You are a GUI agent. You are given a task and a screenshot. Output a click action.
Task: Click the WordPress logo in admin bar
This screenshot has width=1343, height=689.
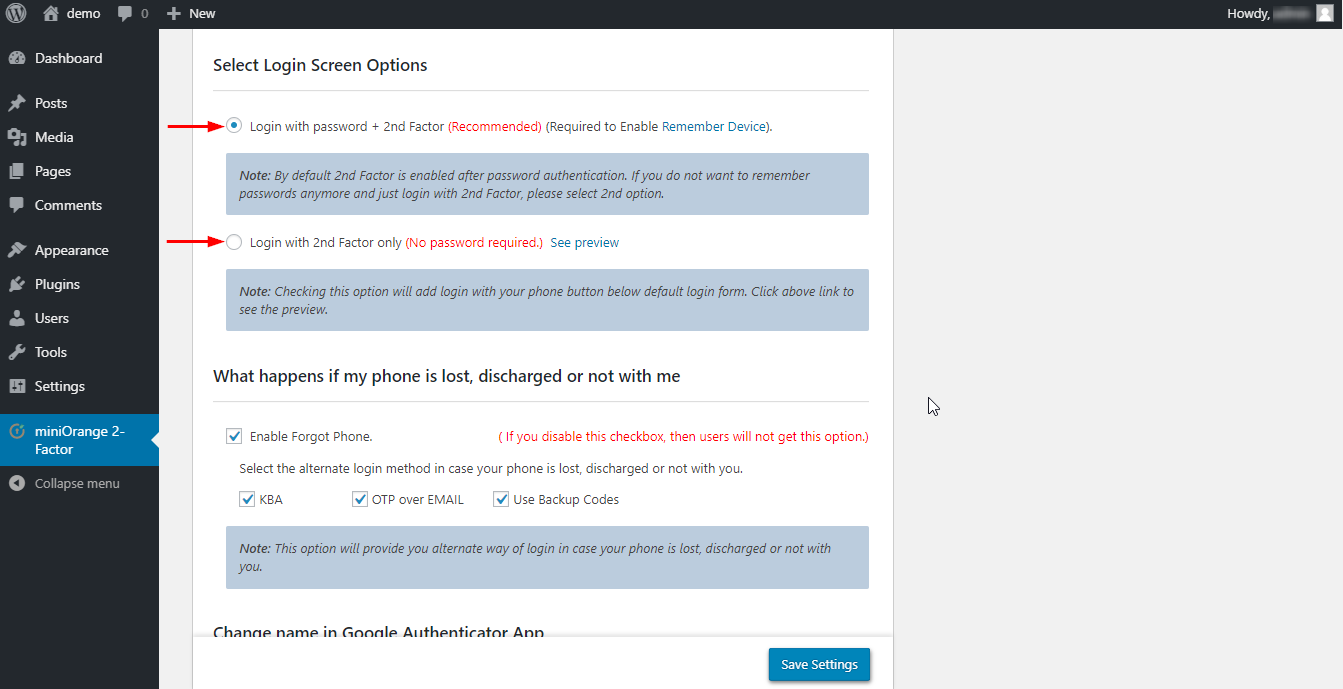pos(16,14)
